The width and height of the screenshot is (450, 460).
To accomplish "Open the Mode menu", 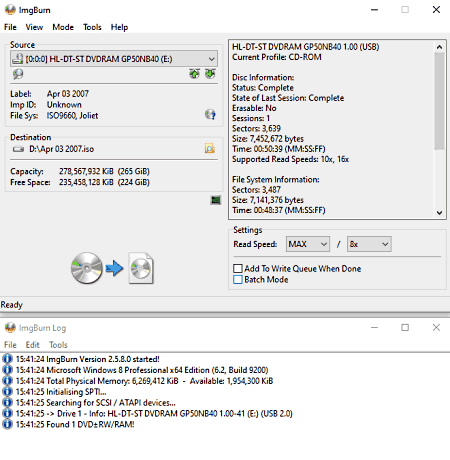I will point(63,27).
